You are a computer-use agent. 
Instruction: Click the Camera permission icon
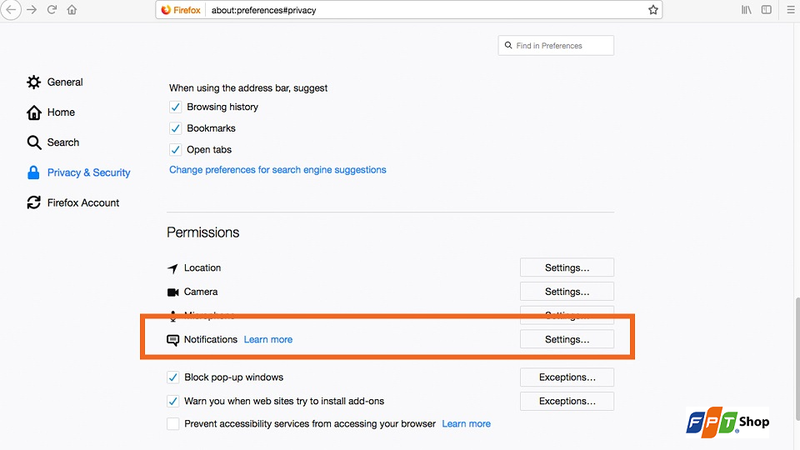(173, 292)
